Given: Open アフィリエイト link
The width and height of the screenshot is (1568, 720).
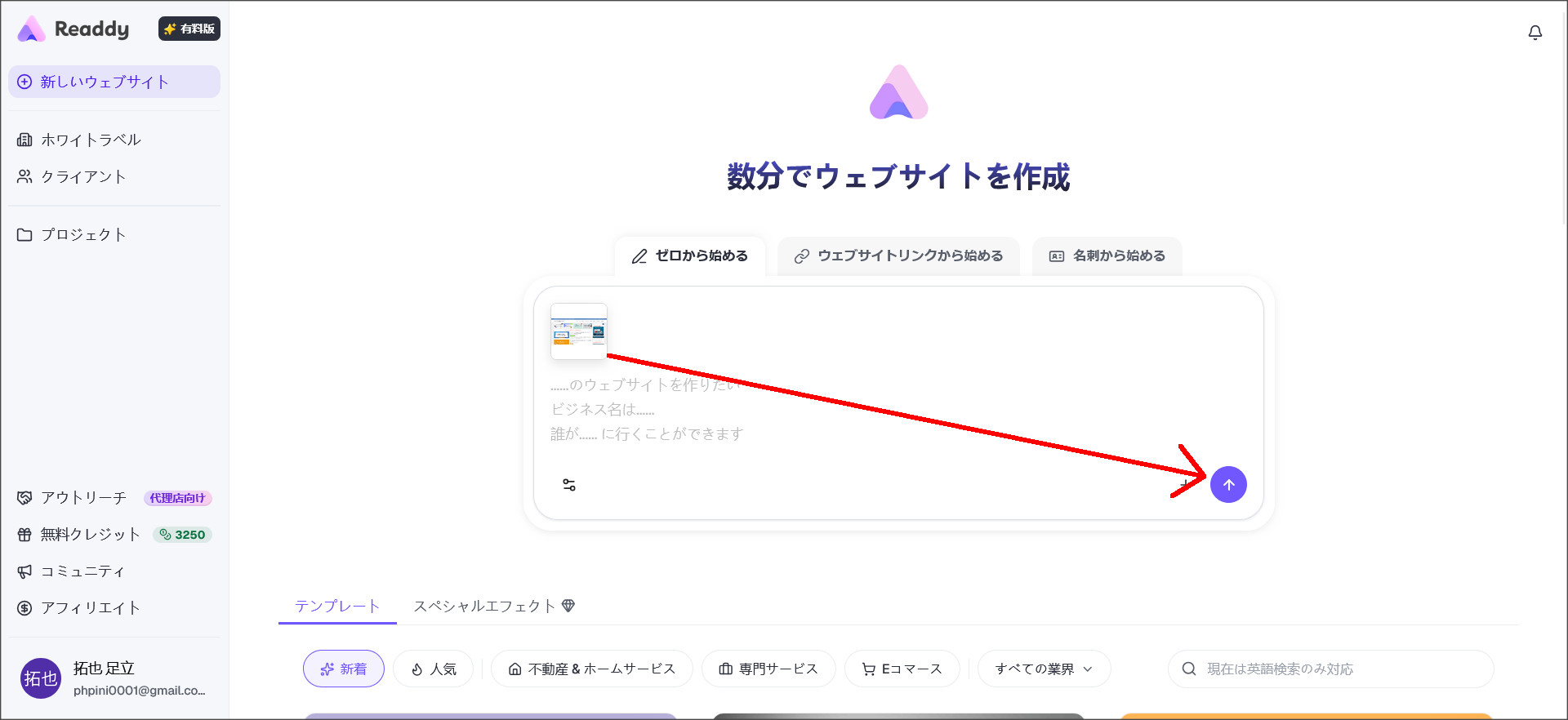Looking at the screenshot, I should tap(114, 608).
